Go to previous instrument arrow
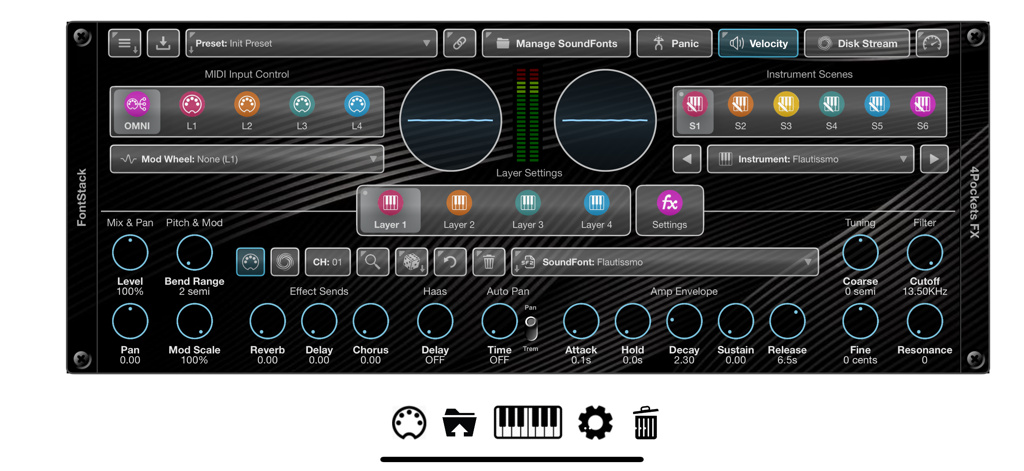Viewport: 1024px width, 471px height. point(687,159)
